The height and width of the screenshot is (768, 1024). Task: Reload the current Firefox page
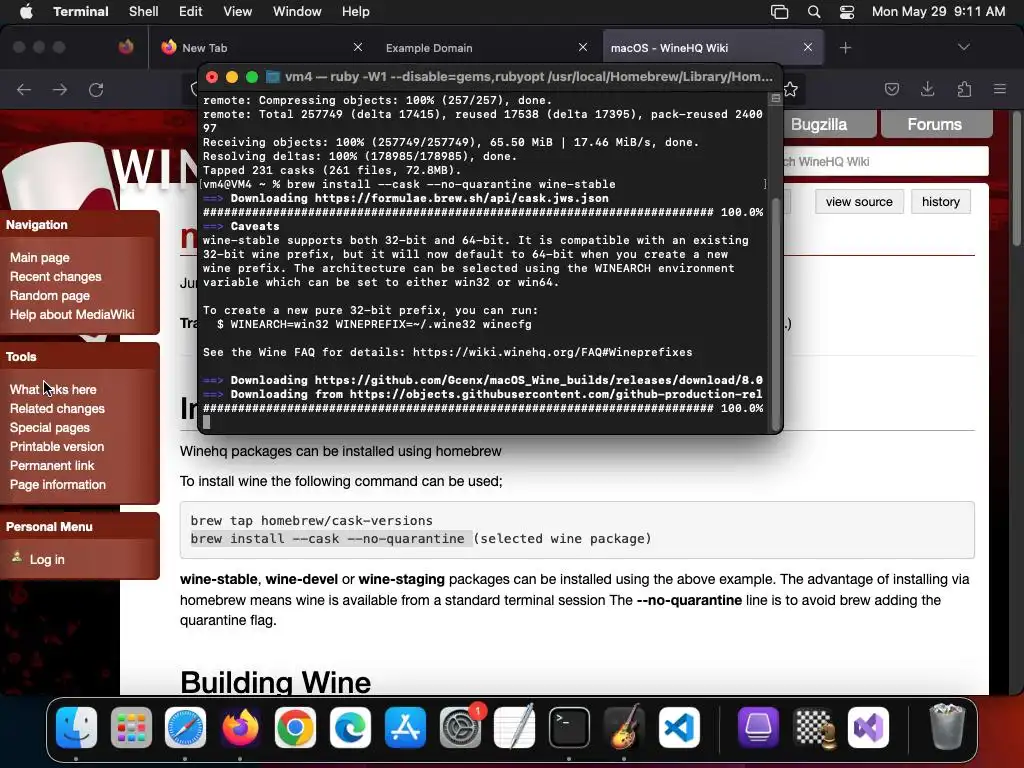(x=96, y=89)
